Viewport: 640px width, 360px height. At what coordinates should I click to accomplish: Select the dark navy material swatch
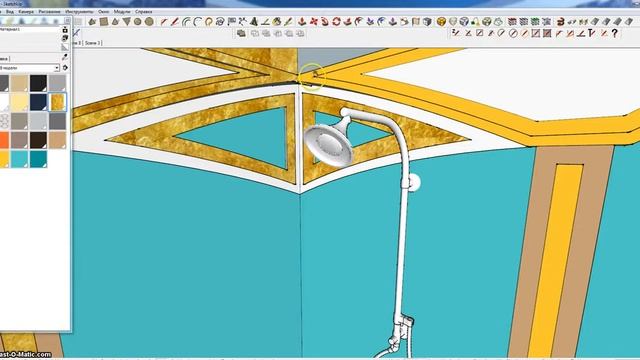pyautogui.click(x=38, y=102)
